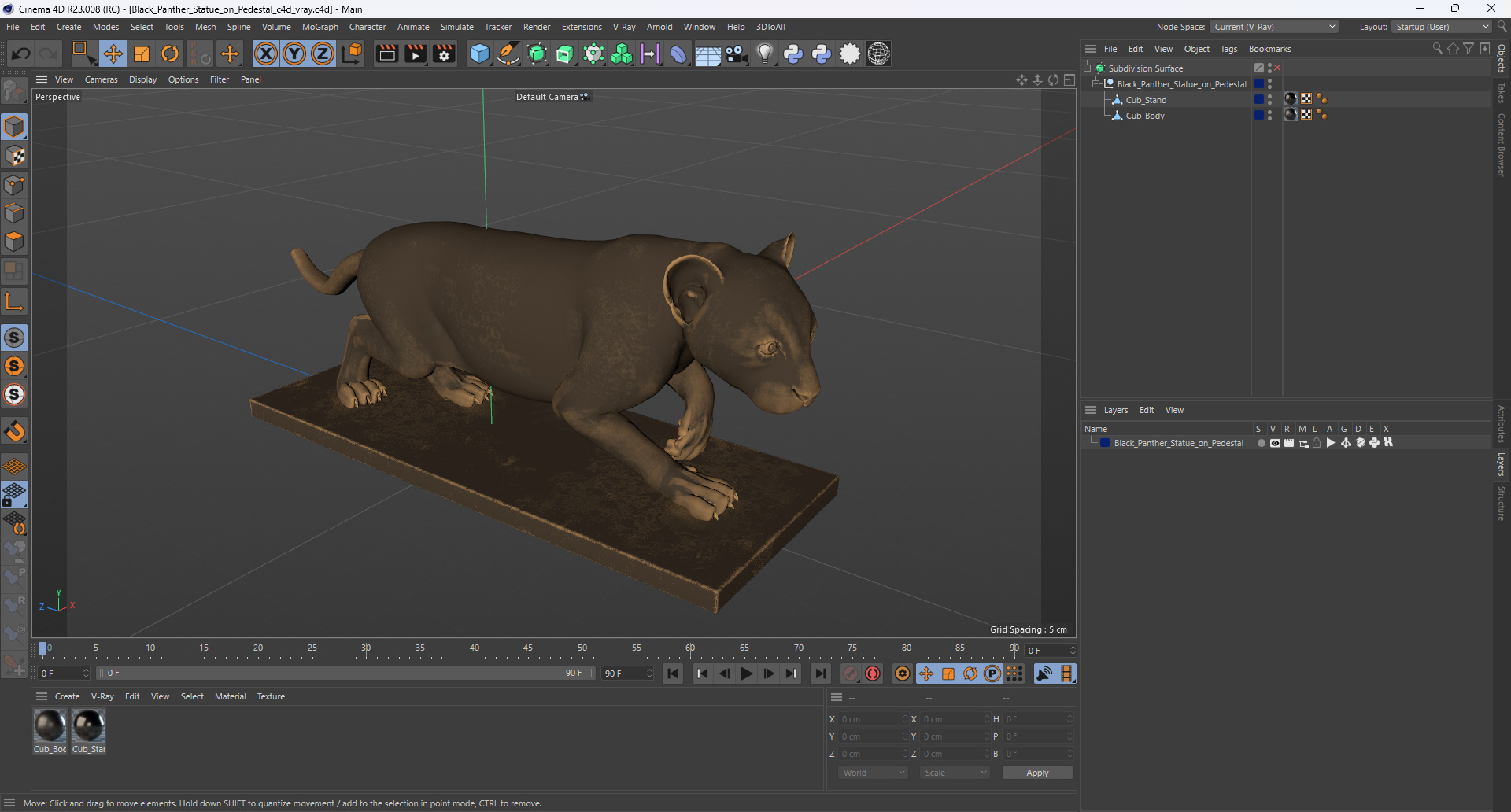Viewport: 1511px width, 812px height.
Task: Select Cub_Body material thumbnail
Action: coord(50,725)
